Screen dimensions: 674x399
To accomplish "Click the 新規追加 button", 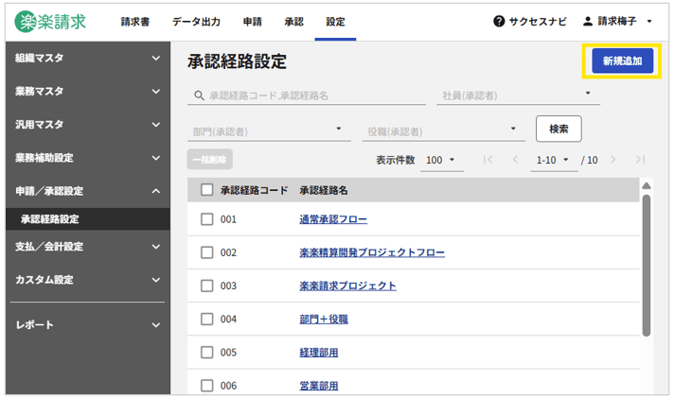I will [622, 61].
